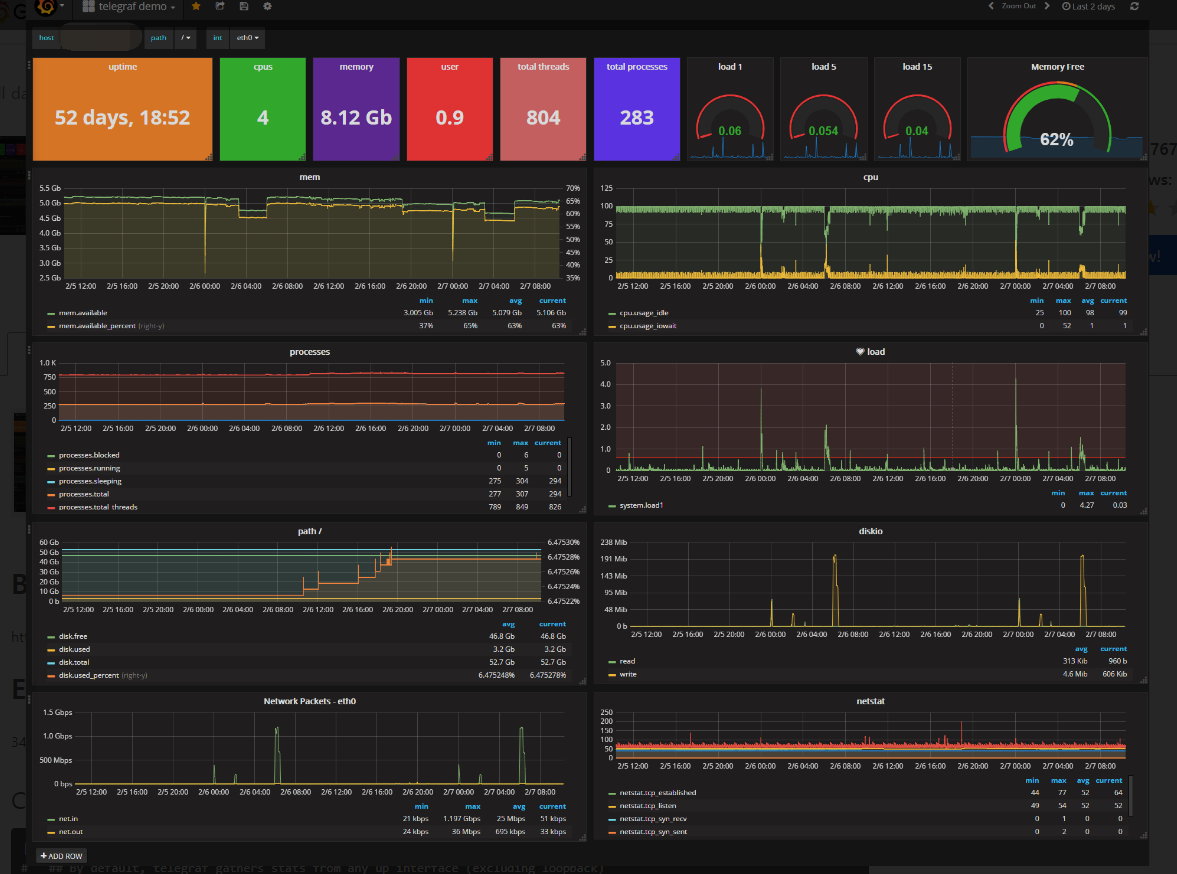Open the mem panel title menu
Image resolution: width=1177 pixels, height=874 pixels.
tap(309, 177)
